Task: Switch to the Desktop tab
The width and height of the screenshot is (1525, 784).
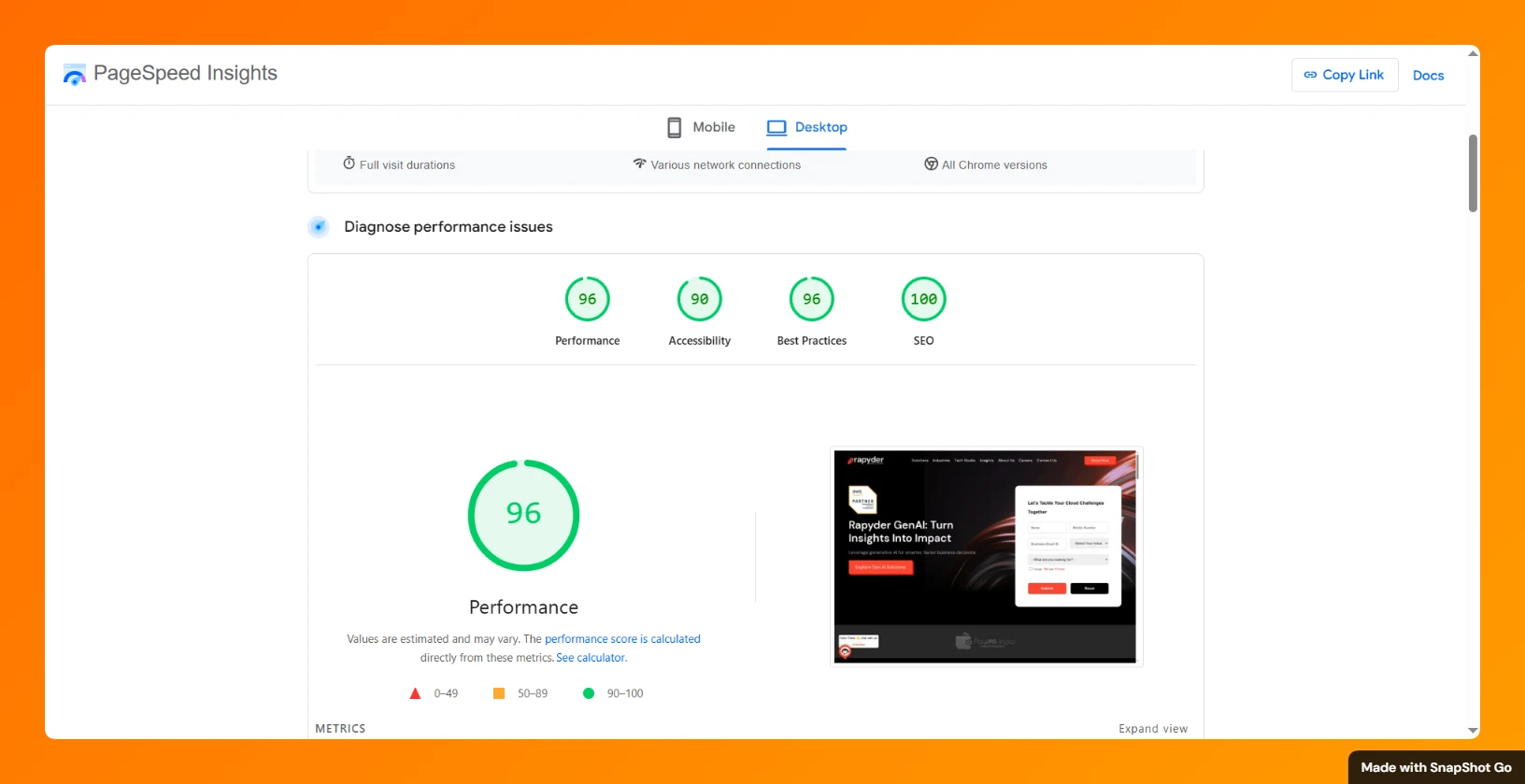Action: tap(806, 127)
